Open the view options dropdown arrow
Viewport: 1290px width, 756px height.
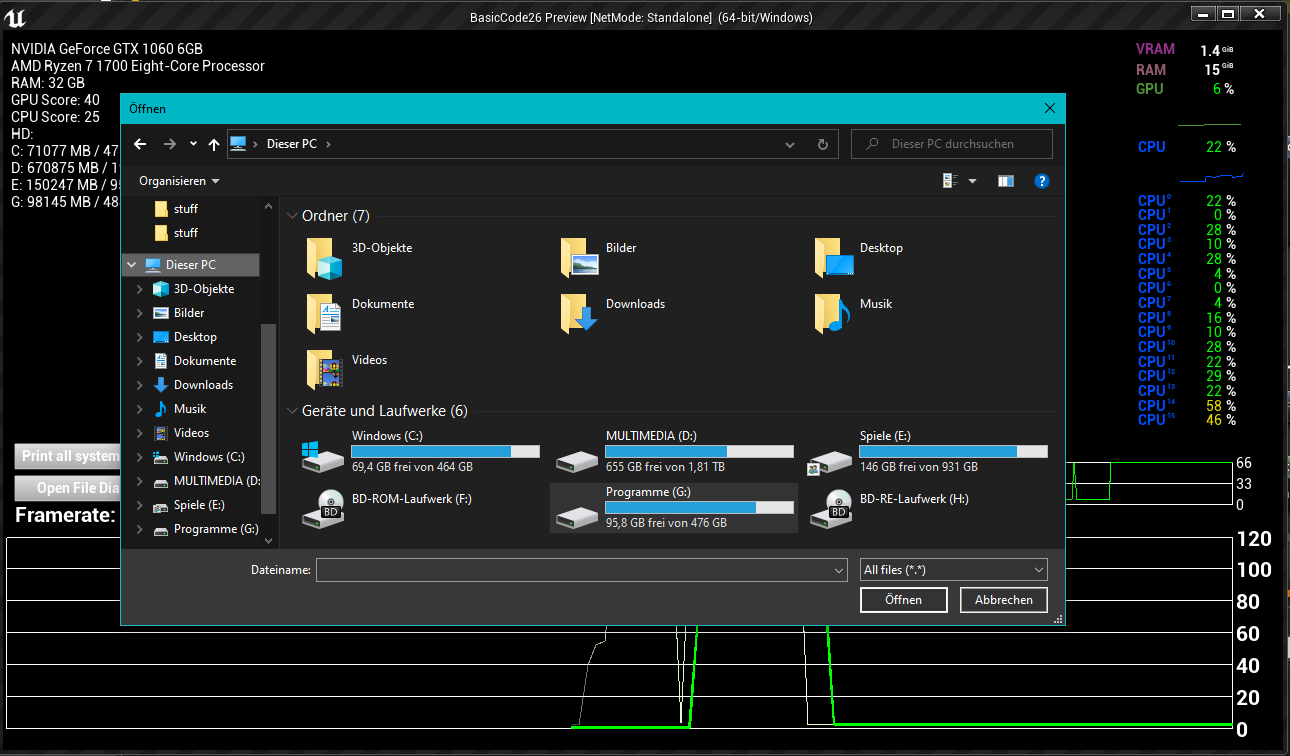click(x=972, y=181)
